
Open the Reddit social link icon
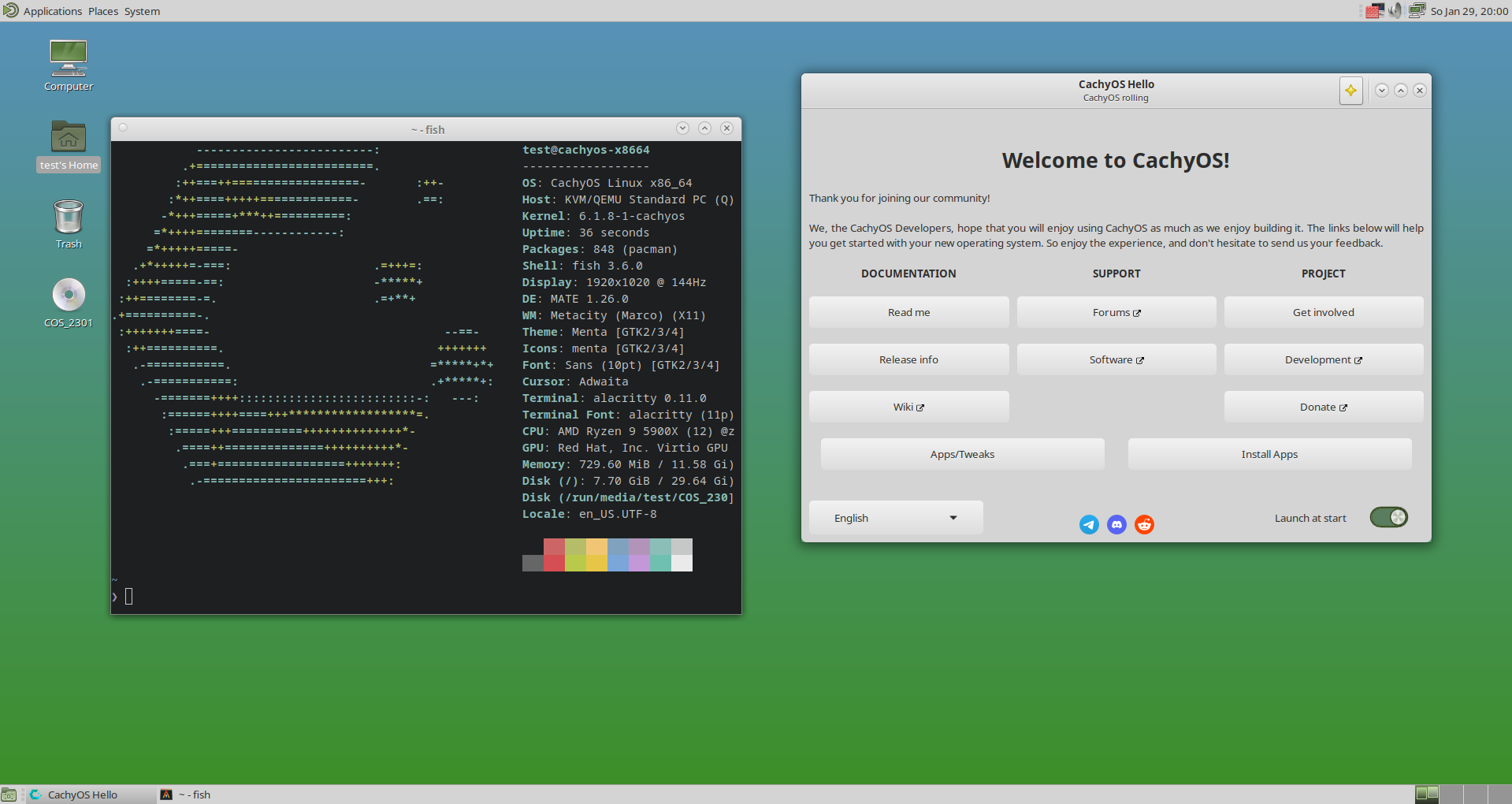point(1144,524)
